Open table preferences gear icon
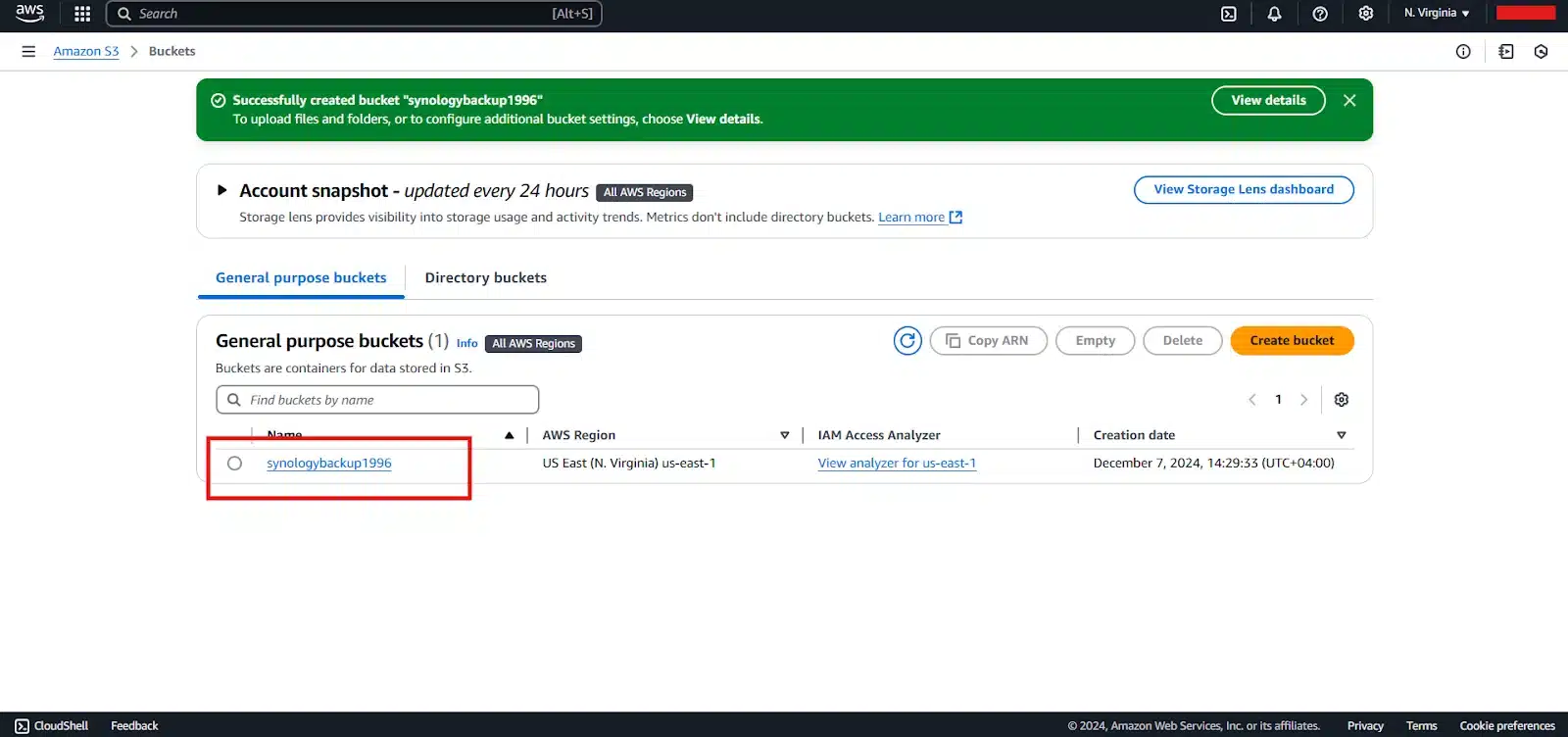 point(1342,400)
